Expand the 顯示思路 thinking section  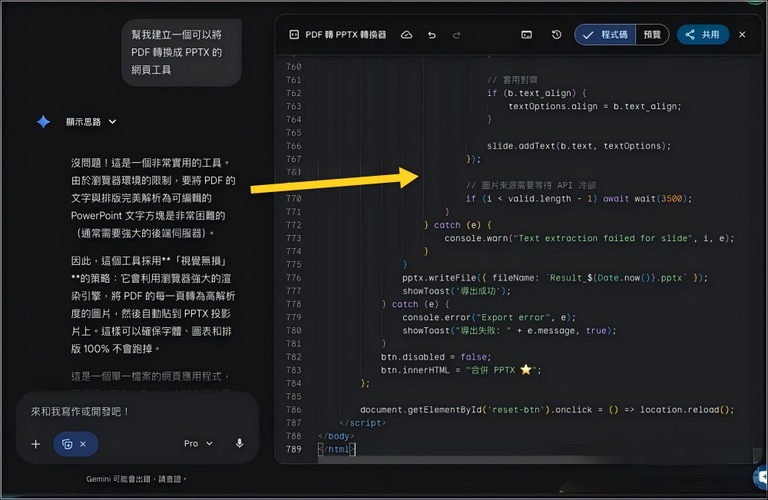[x=91, y=121]
